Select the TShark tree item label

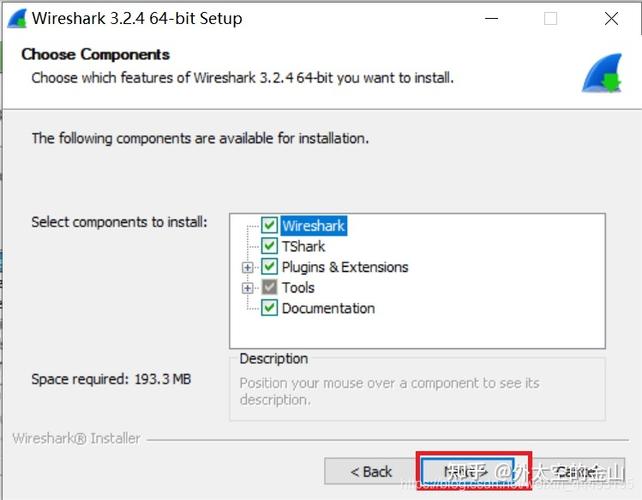tap(303, 246)
